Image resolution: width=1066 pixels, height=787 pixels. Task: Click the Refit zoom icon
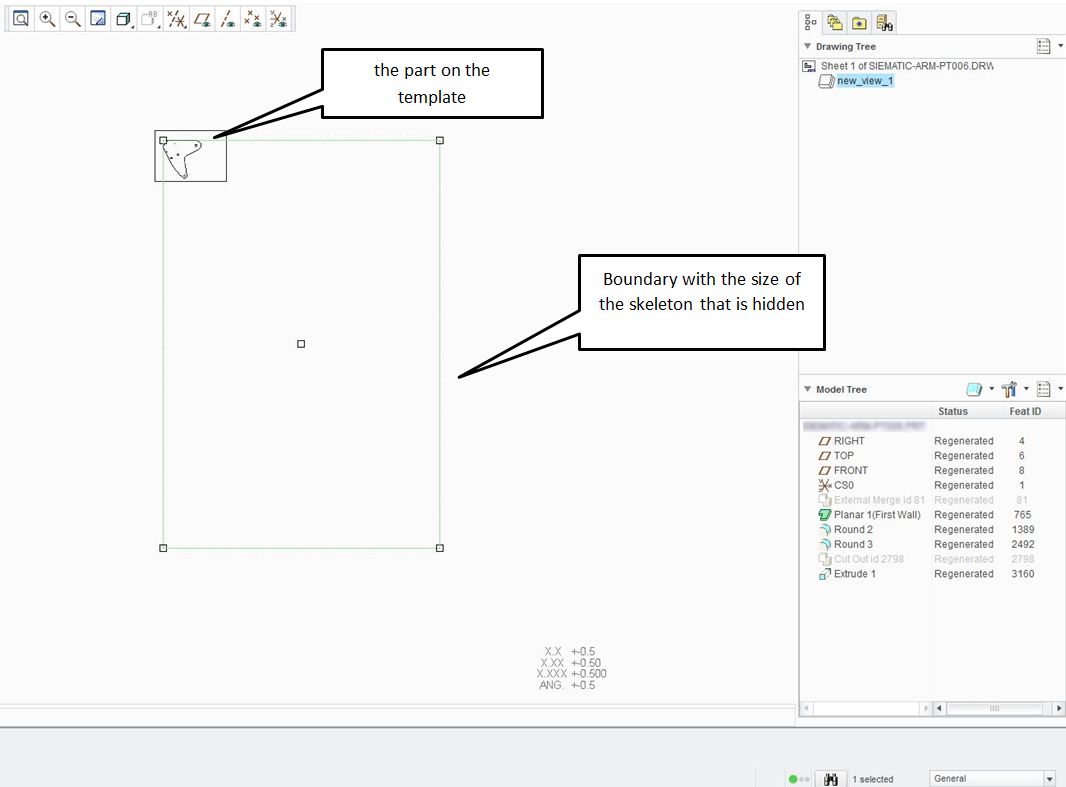click(20, 19)
